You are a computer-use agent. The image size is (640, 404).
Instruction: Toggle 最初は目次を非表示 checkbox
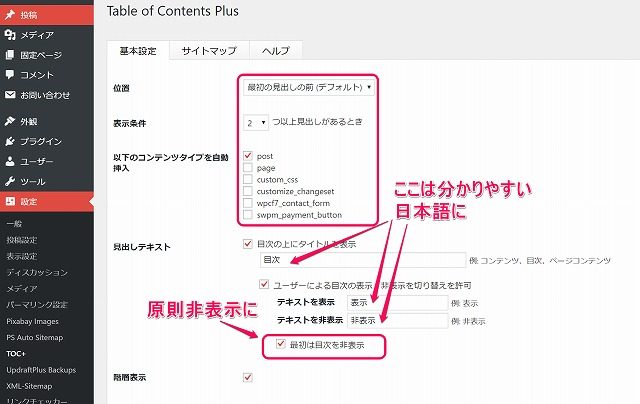pos(280,344)
